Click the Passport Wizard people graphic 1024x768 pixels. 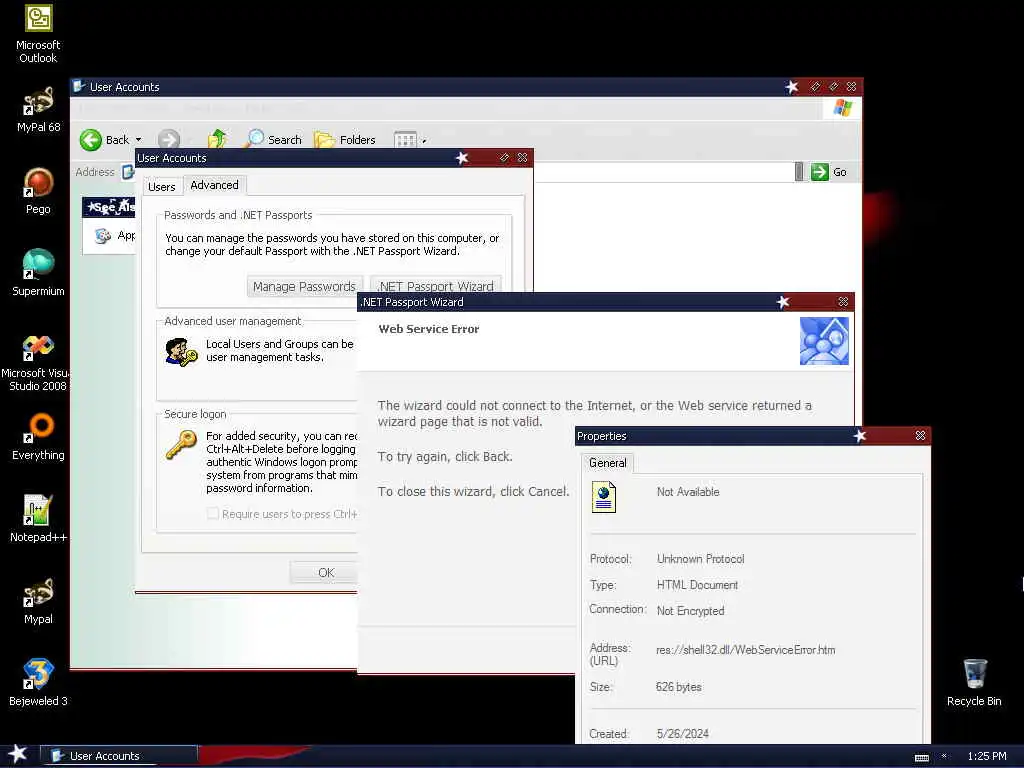pyautogui.click(x=824, y=341)
